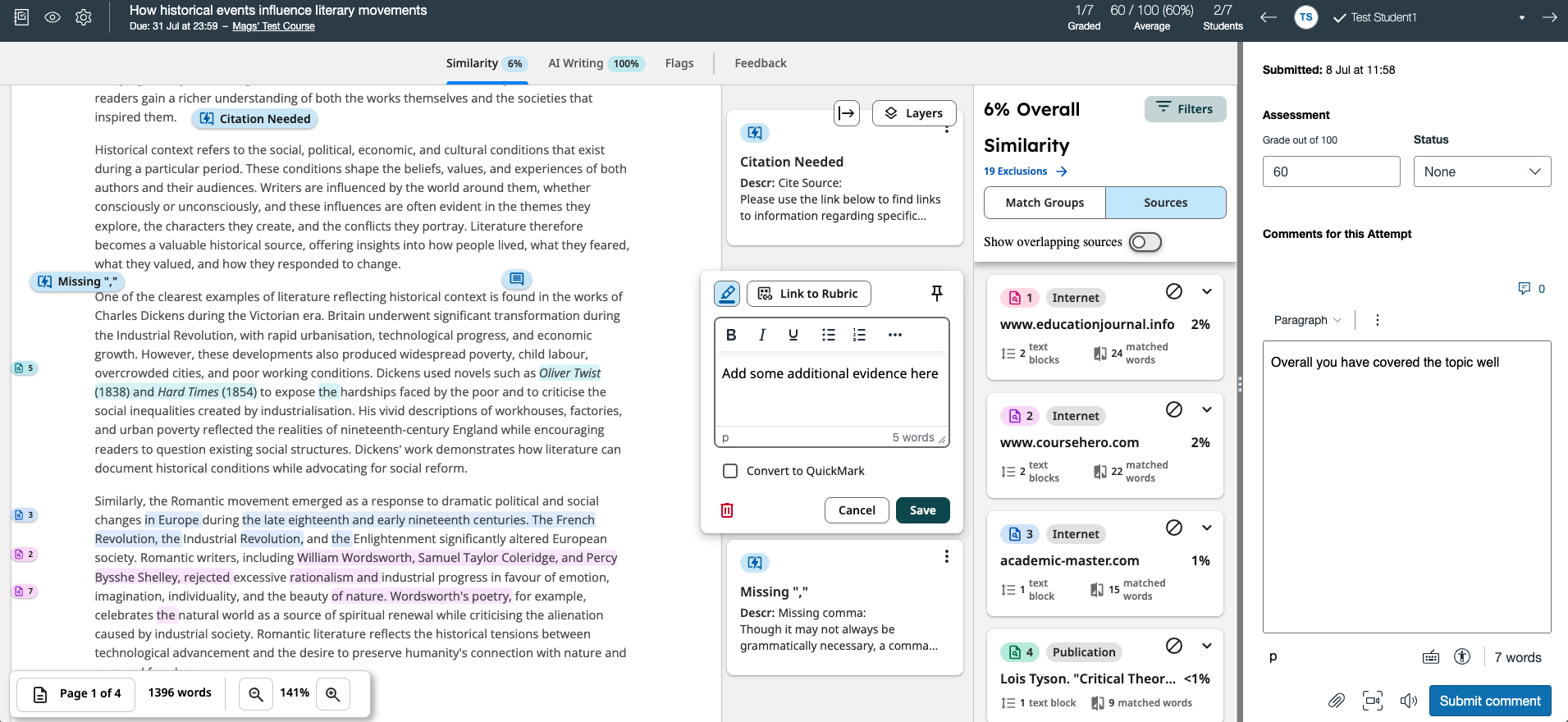Open the settings gear in header

point(84,16)
